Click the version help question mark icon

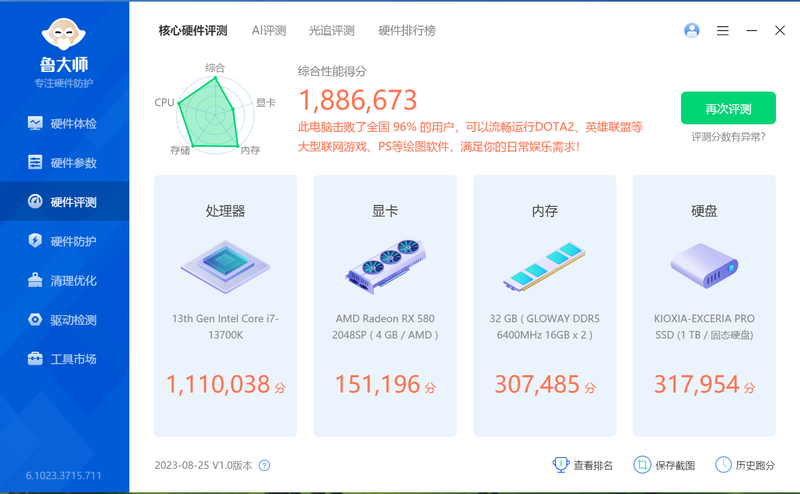(264, 465)
